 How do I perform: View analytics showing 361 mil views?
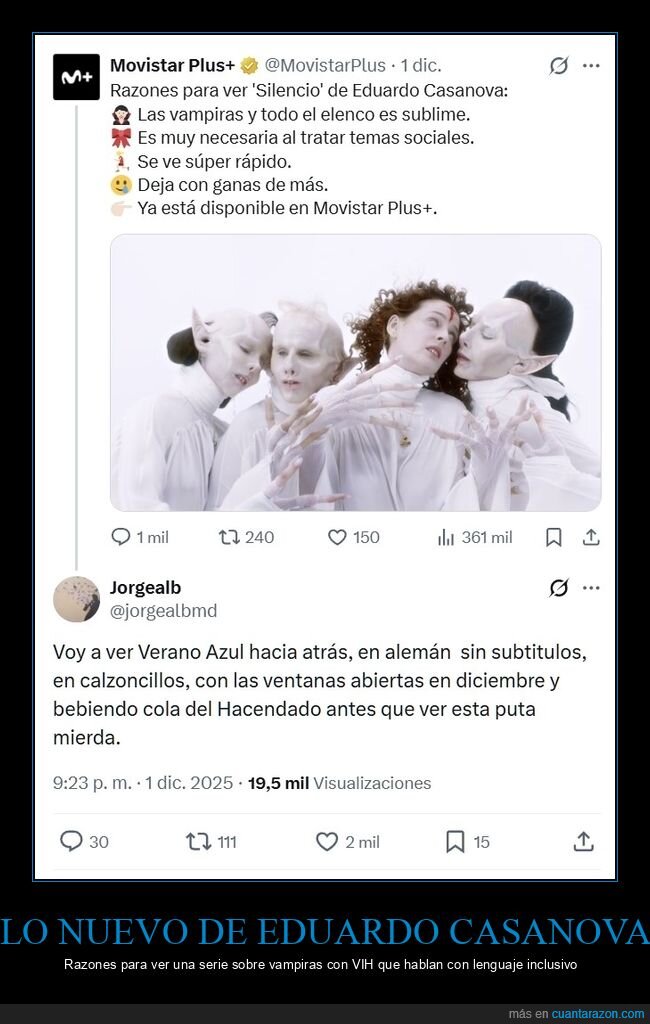coord(475,537)
